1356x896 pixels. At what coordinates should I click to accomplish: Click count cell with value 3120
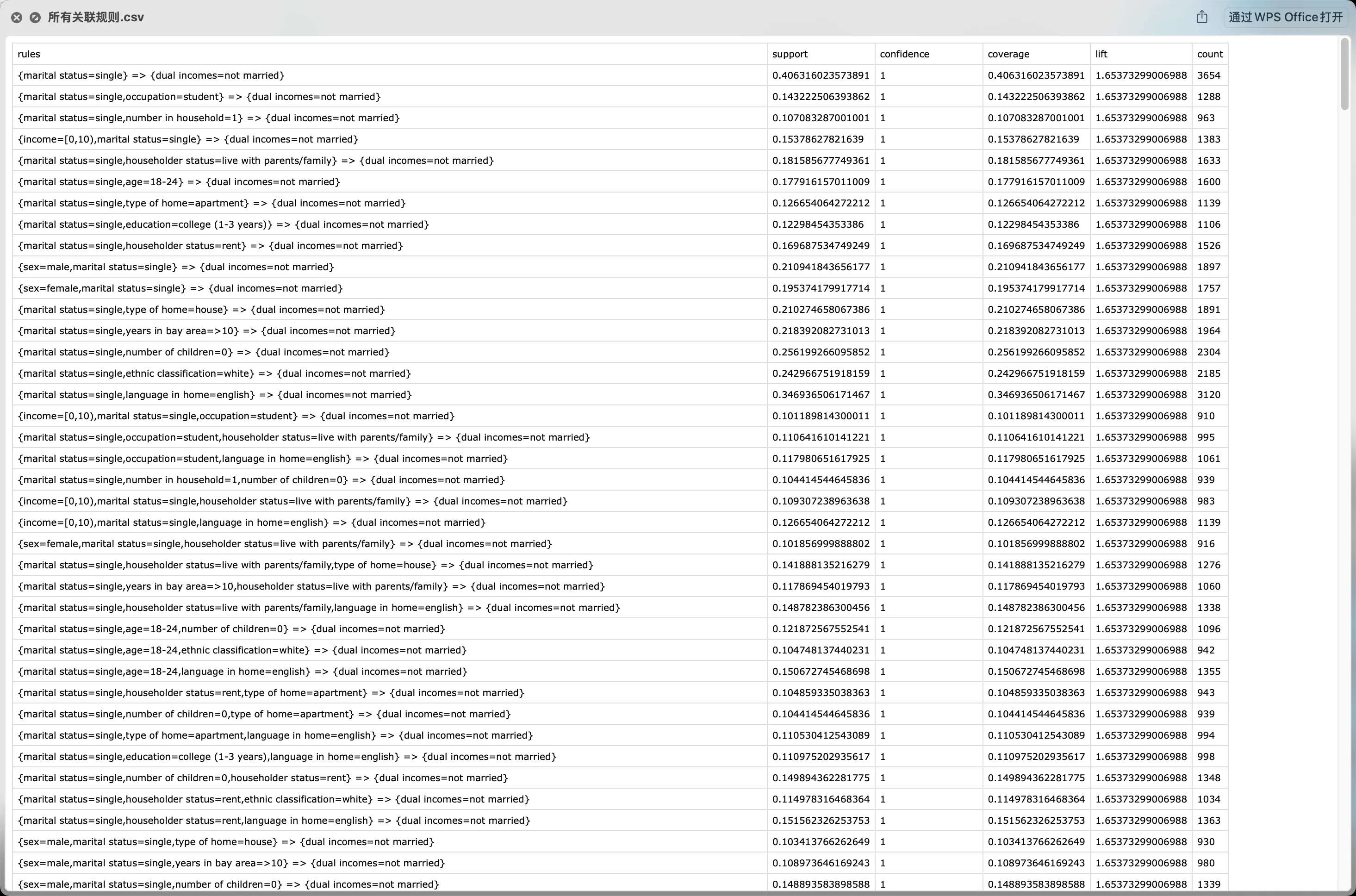[x=1208, y=395]
